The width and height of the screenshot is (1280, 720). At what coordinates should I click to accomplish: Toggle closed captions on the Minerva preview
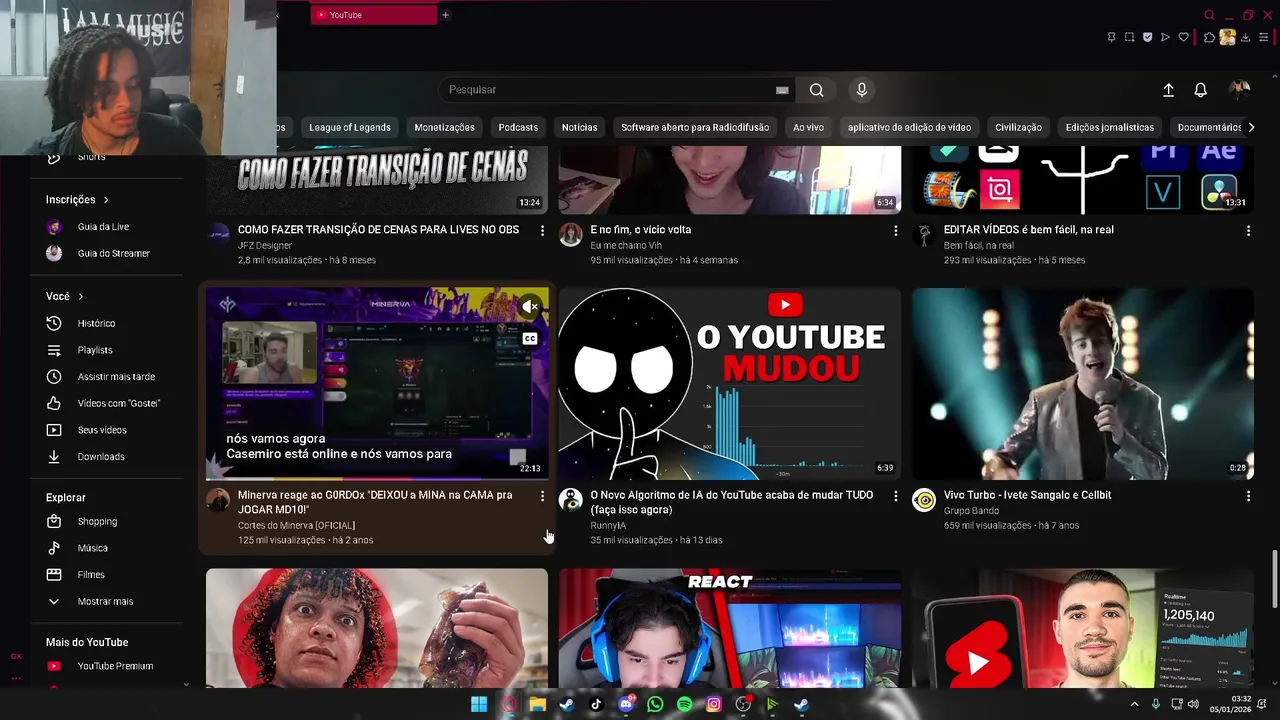point(530,339)
